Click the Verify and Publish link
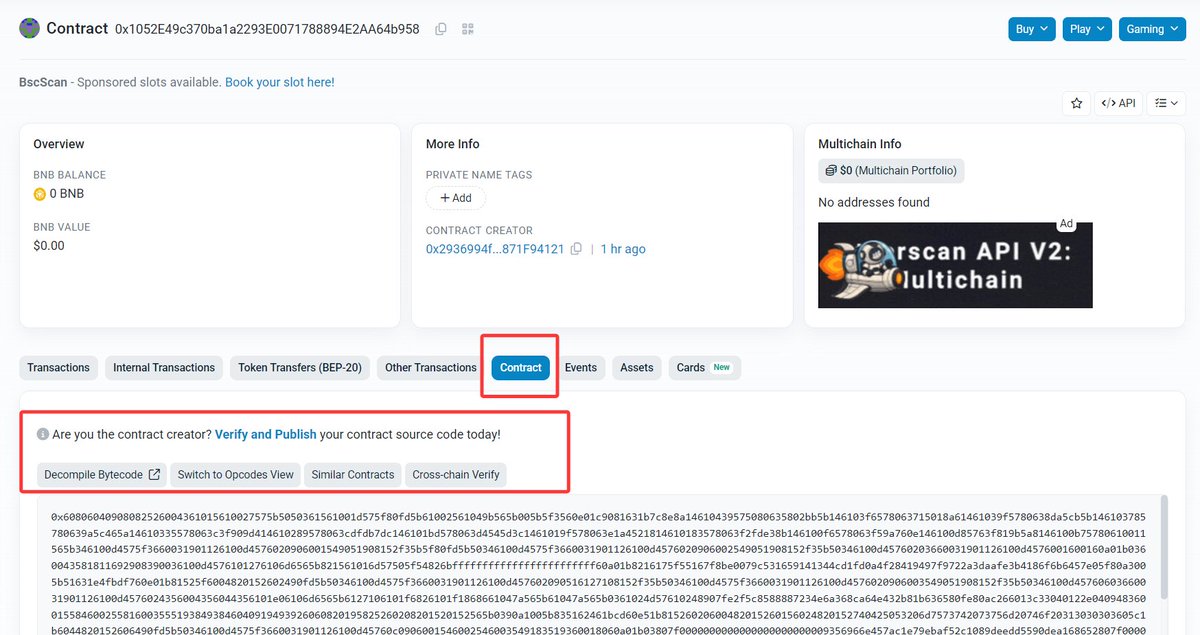This screenshot has width=1200, height=635. pyautogui.click(x=266, y=435)
